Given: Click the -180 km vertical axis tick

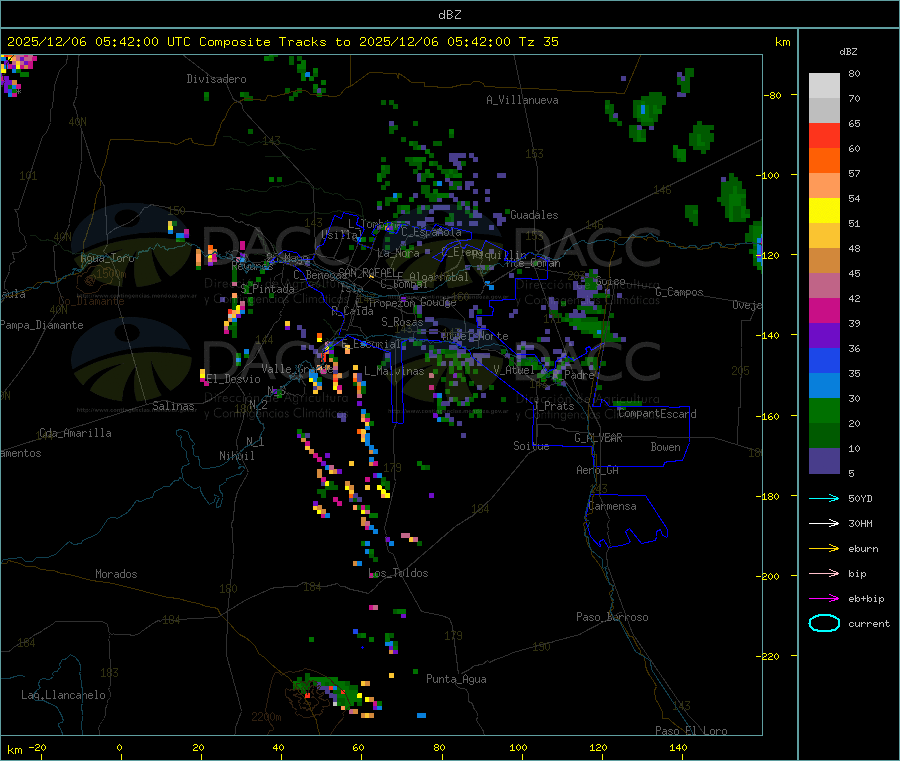Looking at the screenshot, I should (x=770, y=496).
